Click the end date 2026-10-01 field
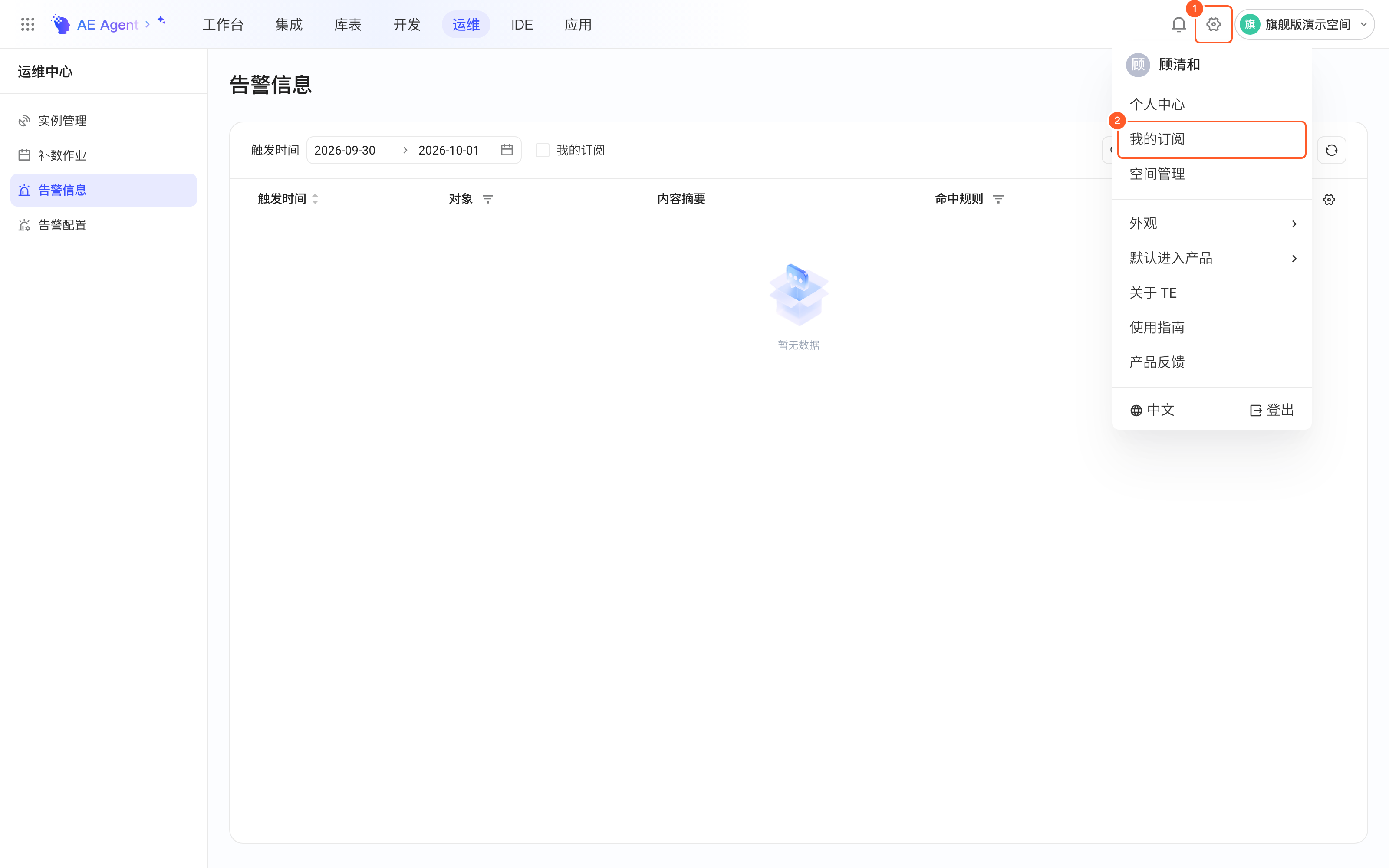1389x868 pixels. pyautogui.click(x=449, y=151)
